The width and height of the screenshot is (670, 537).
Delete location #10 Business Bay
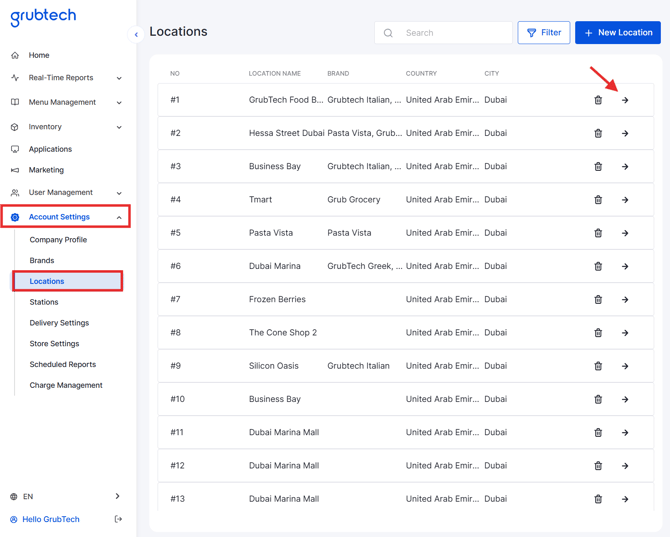coord(598,399)
